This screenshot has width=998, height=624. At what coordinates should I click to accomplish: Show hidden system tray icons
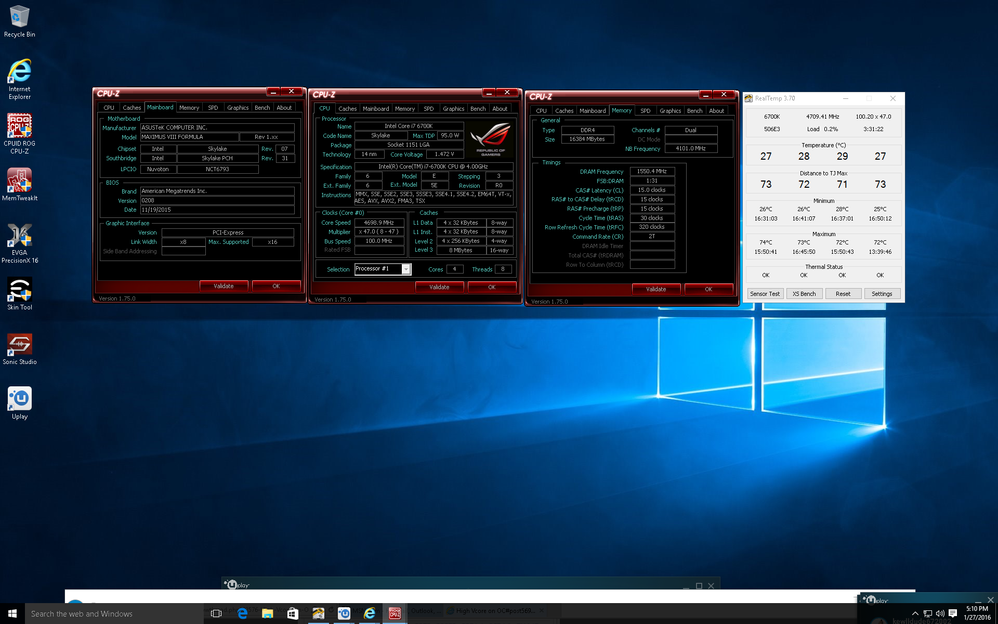915,613
